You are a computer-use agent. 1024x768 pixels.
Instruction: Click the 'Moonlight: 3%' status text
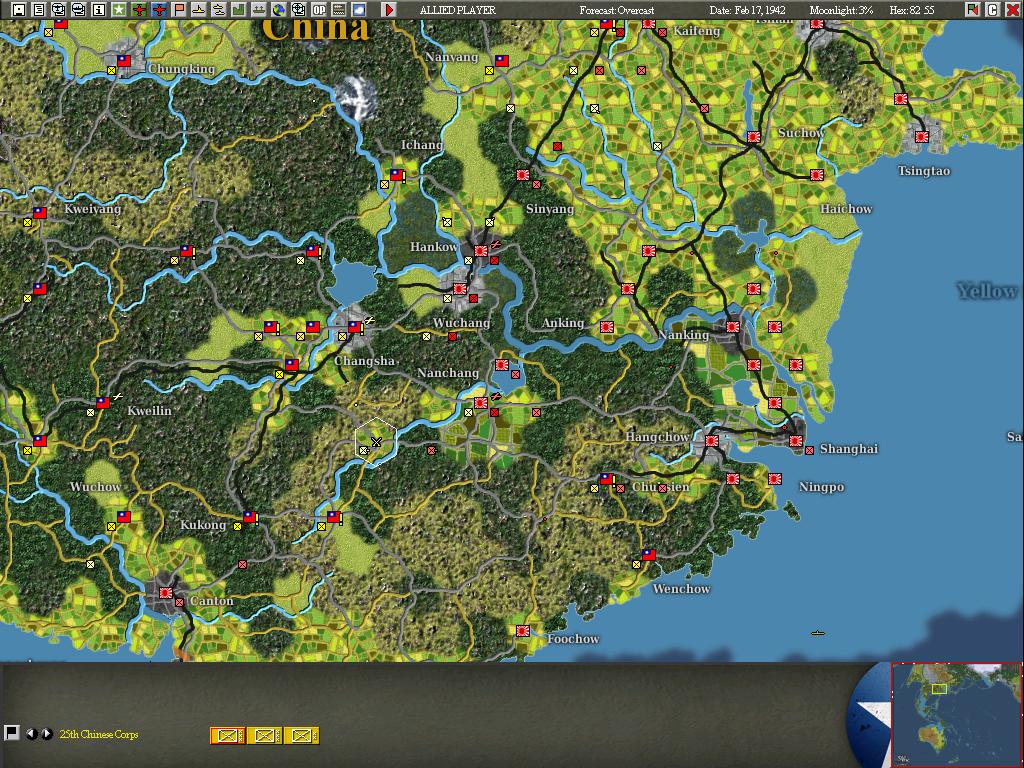(841, 10)
